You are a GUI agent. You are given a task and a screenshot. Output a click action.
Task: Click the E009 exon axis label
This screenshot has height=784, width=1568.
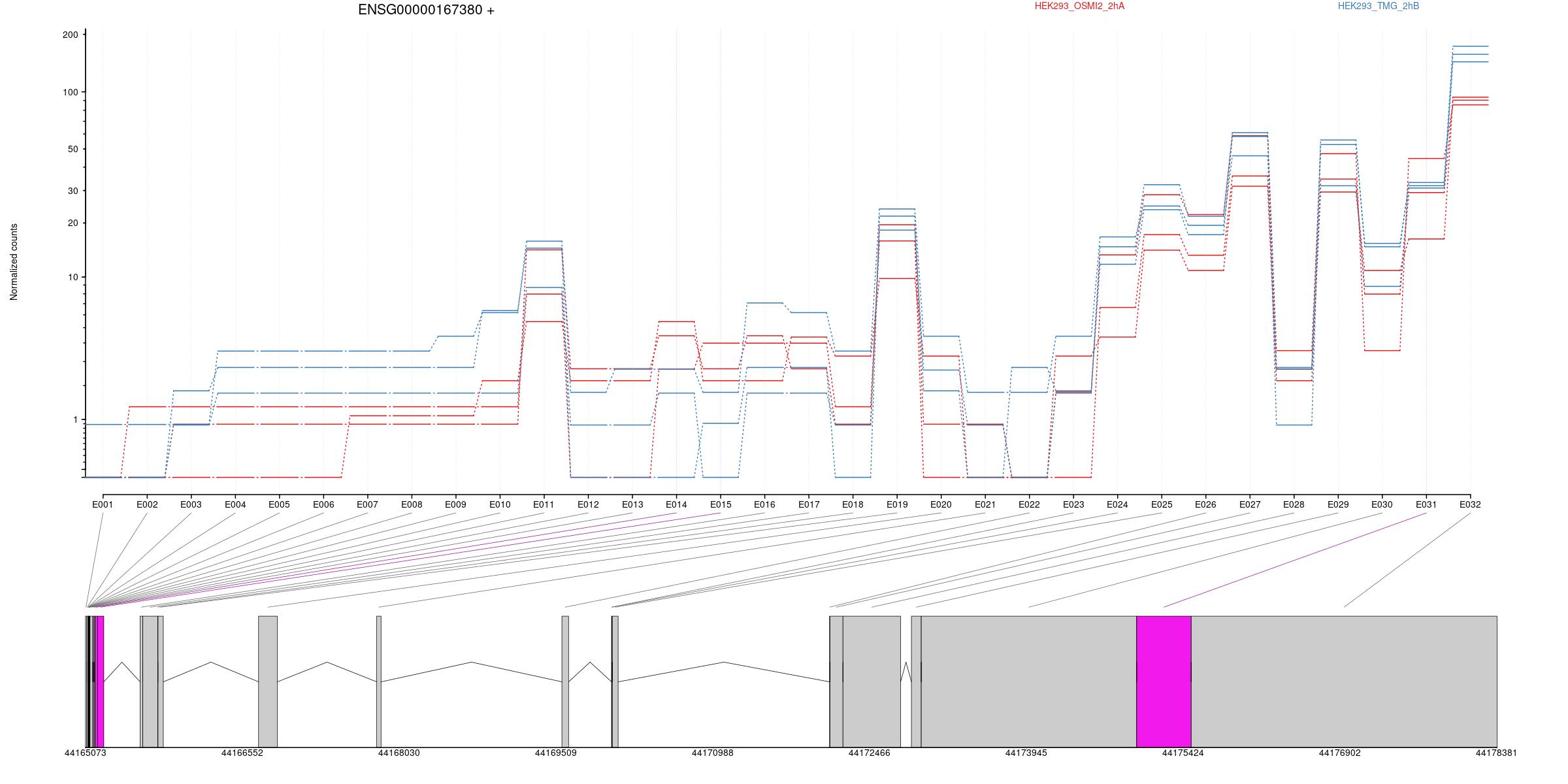[455, 504]
